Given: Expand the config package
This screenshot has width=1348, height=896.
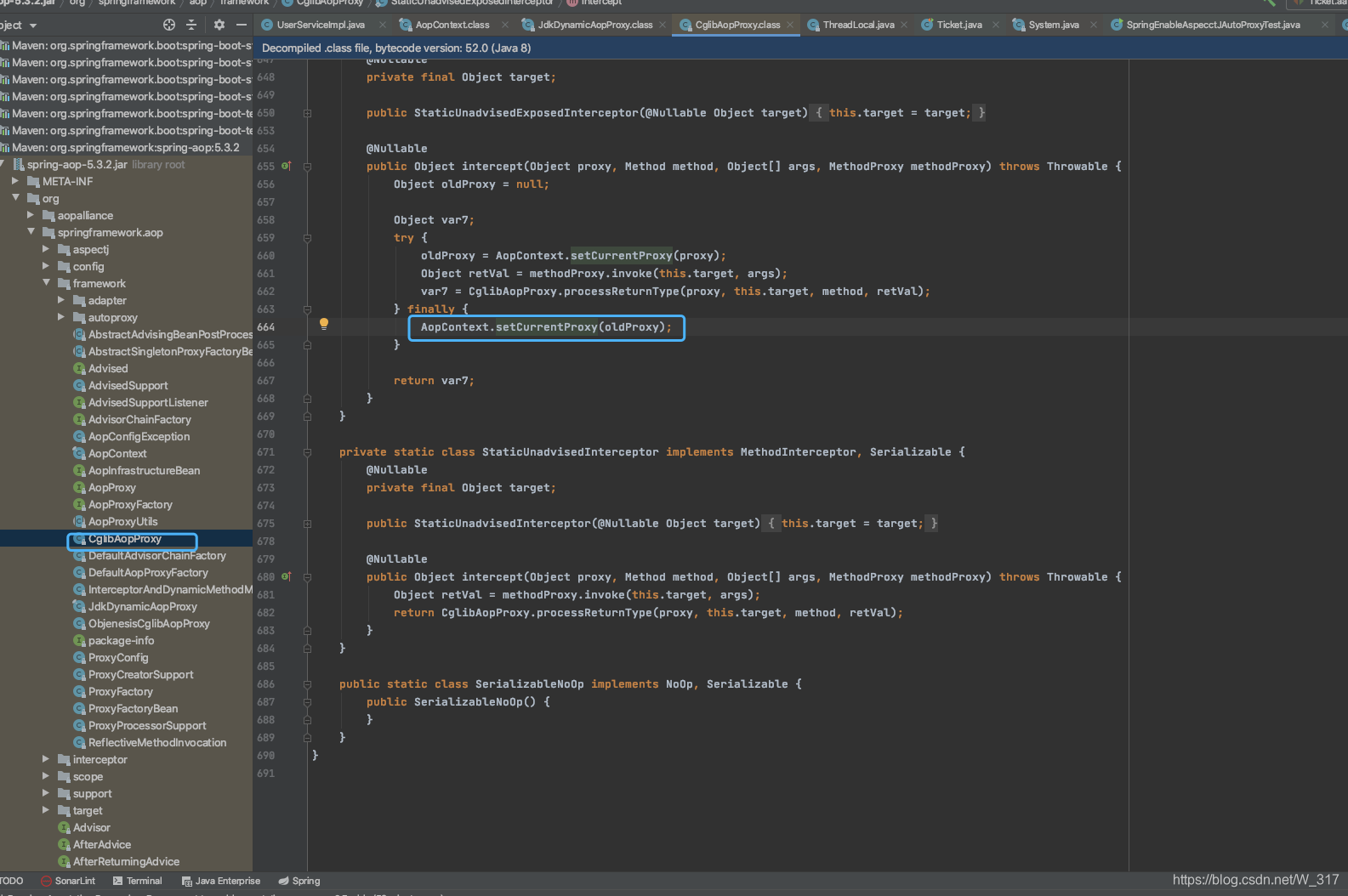Looking at the screenshot, I should click(x=46, y=266).
